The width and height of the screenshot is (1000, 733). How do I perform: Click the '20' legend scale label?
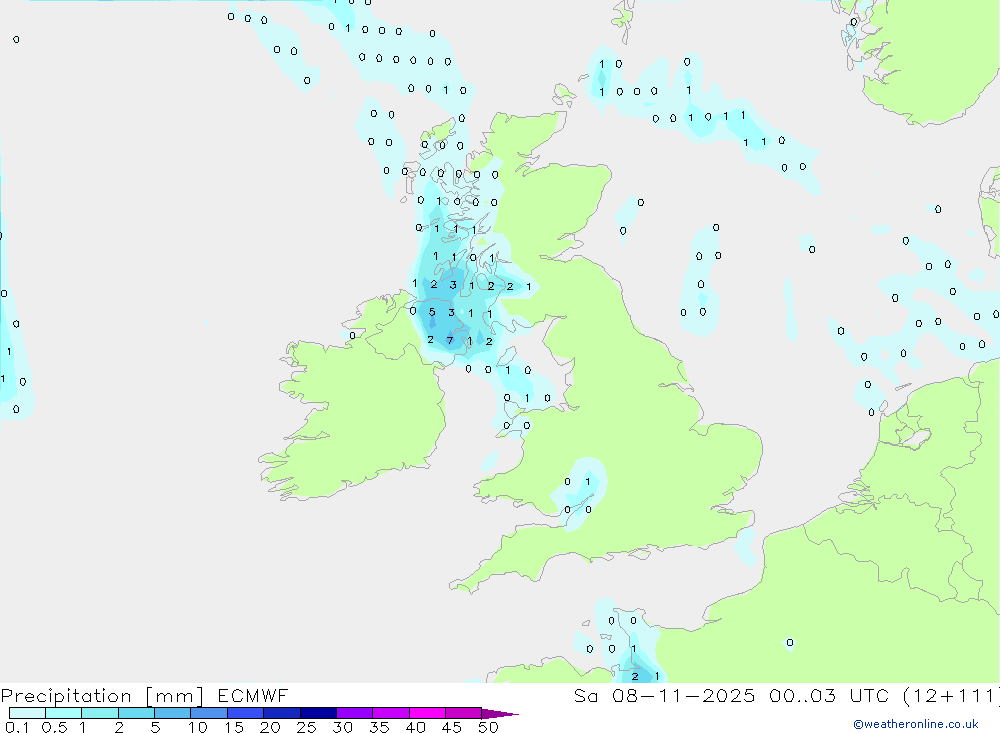[270, 727]
